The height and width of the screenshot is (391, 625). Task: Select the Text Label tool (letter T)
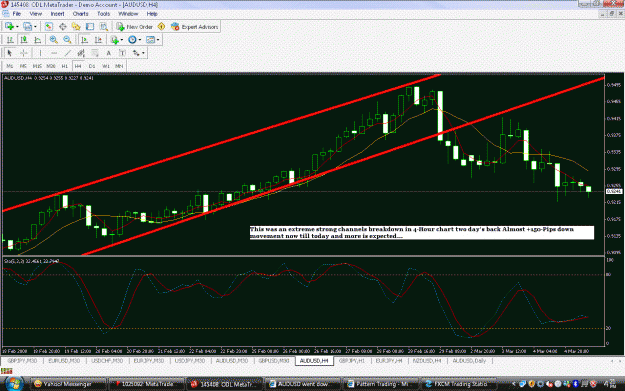[122, 53]
